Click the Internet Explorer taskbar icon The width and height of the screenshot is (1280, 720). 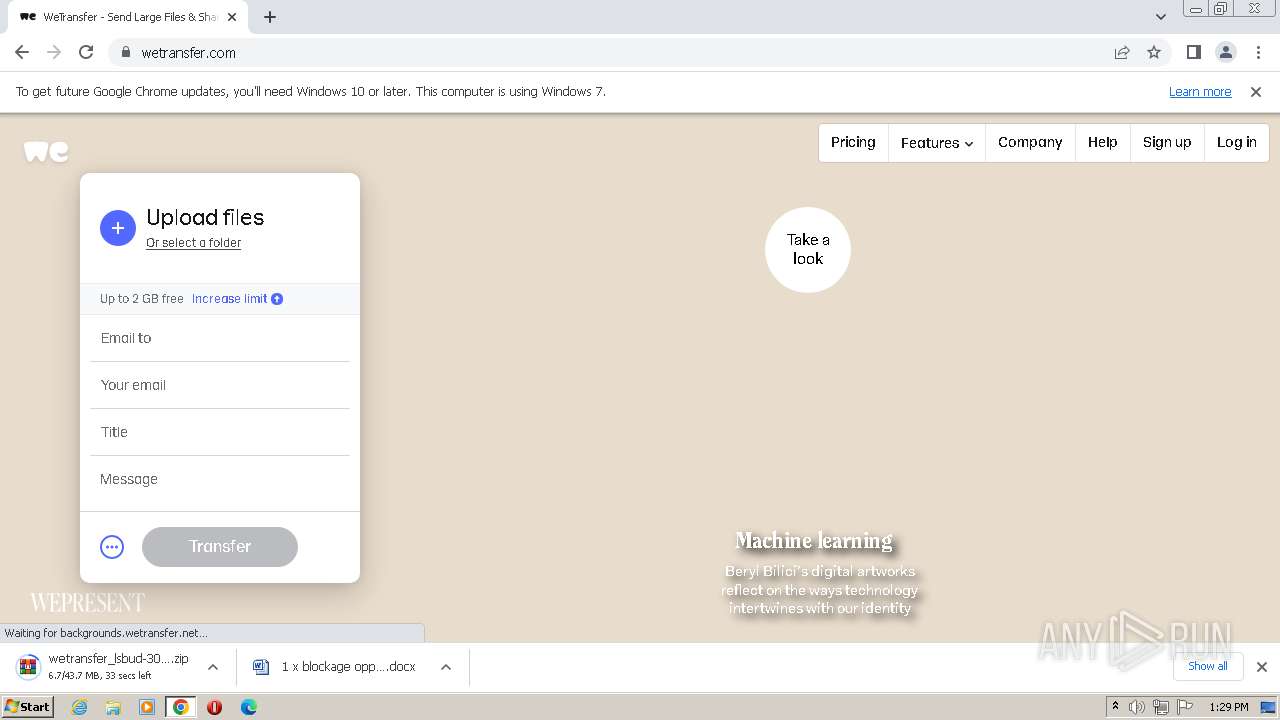pos(79,707)
